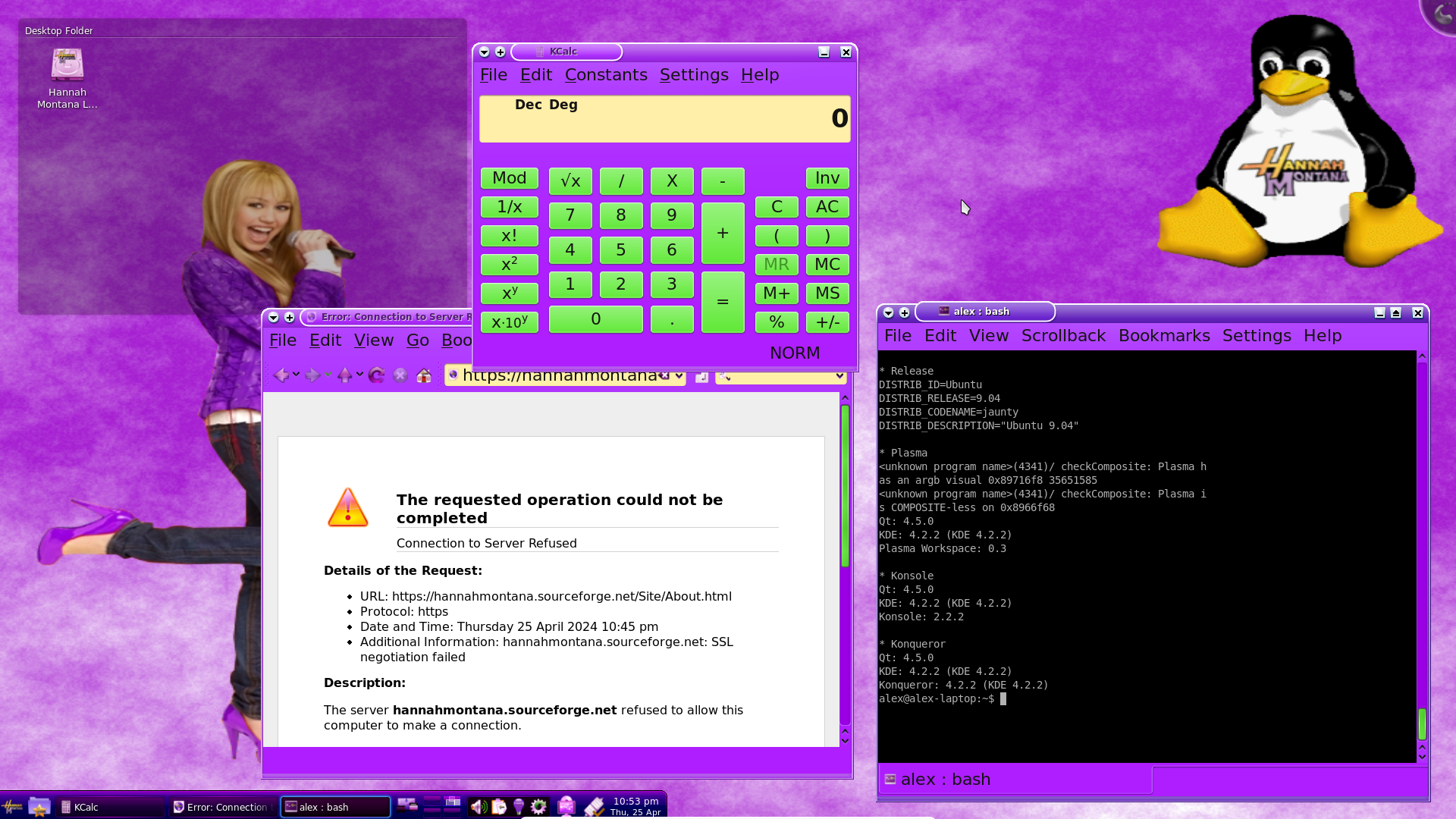This screenshot has width=1456, height=819.
Task: Open the Constants menu in KCalc
Action: (606, 75)
